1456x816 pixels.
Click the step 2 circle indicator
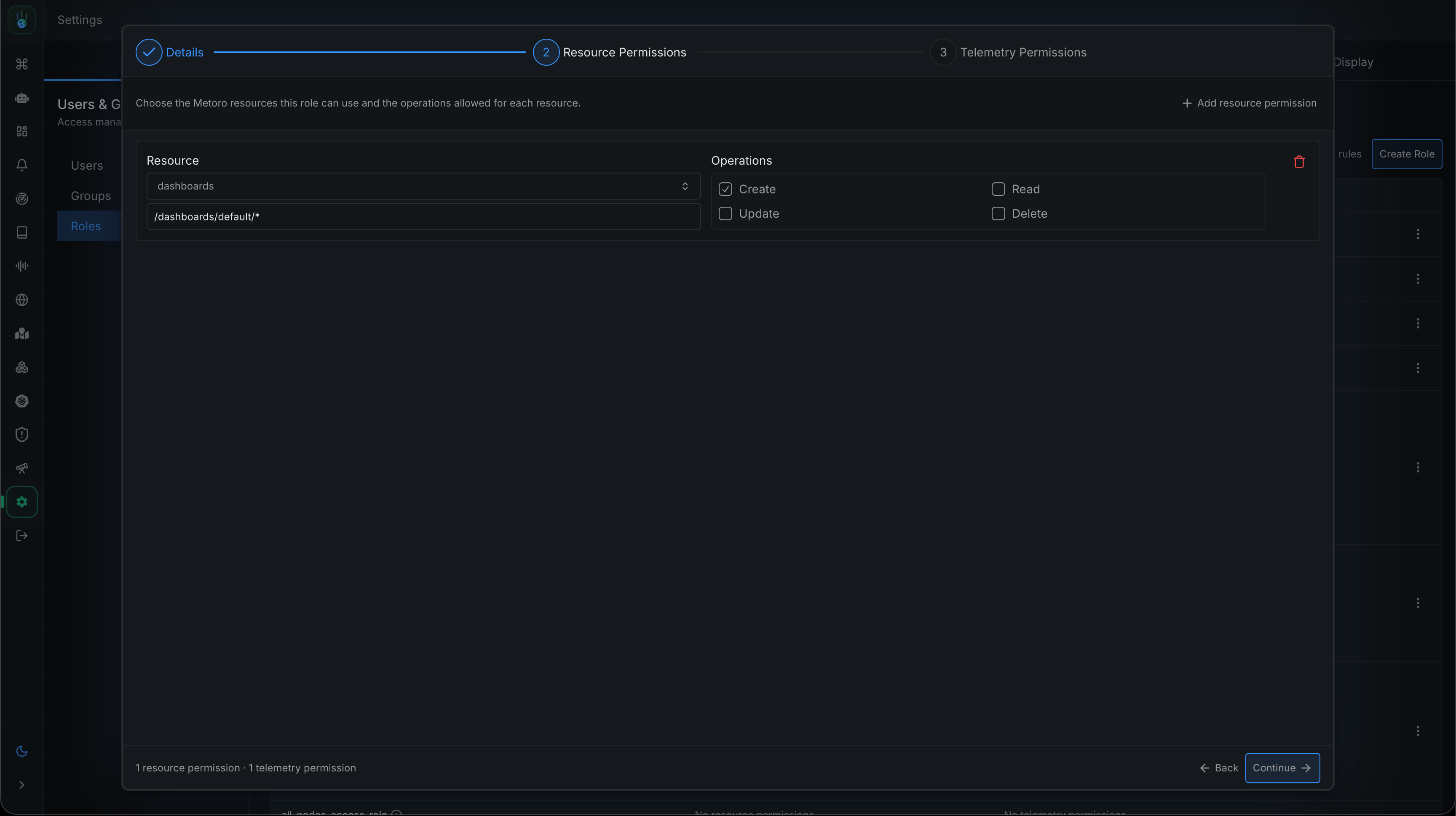(x=546, y=53)
